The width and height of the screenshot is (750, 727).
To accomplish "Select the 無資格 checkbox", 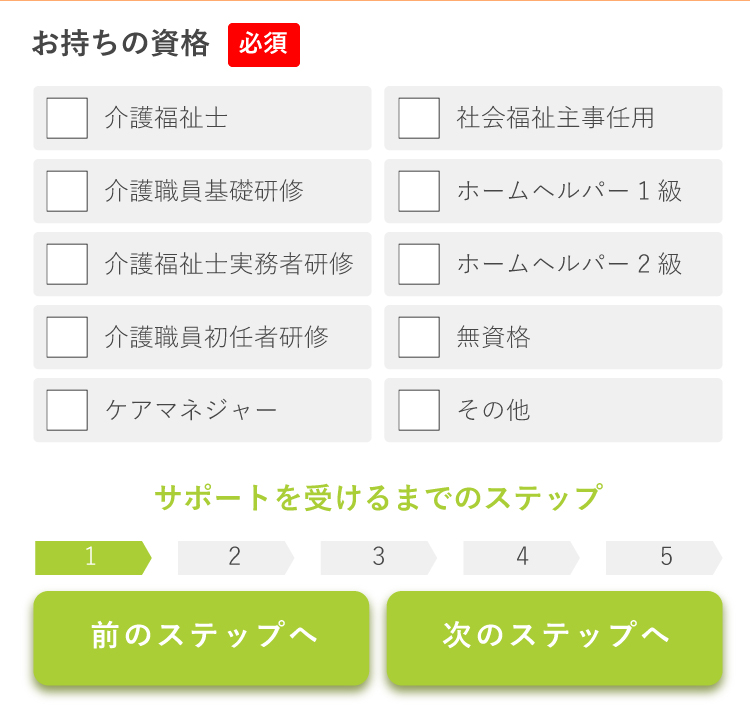I will pyautogui.click(x=419, y=337).
